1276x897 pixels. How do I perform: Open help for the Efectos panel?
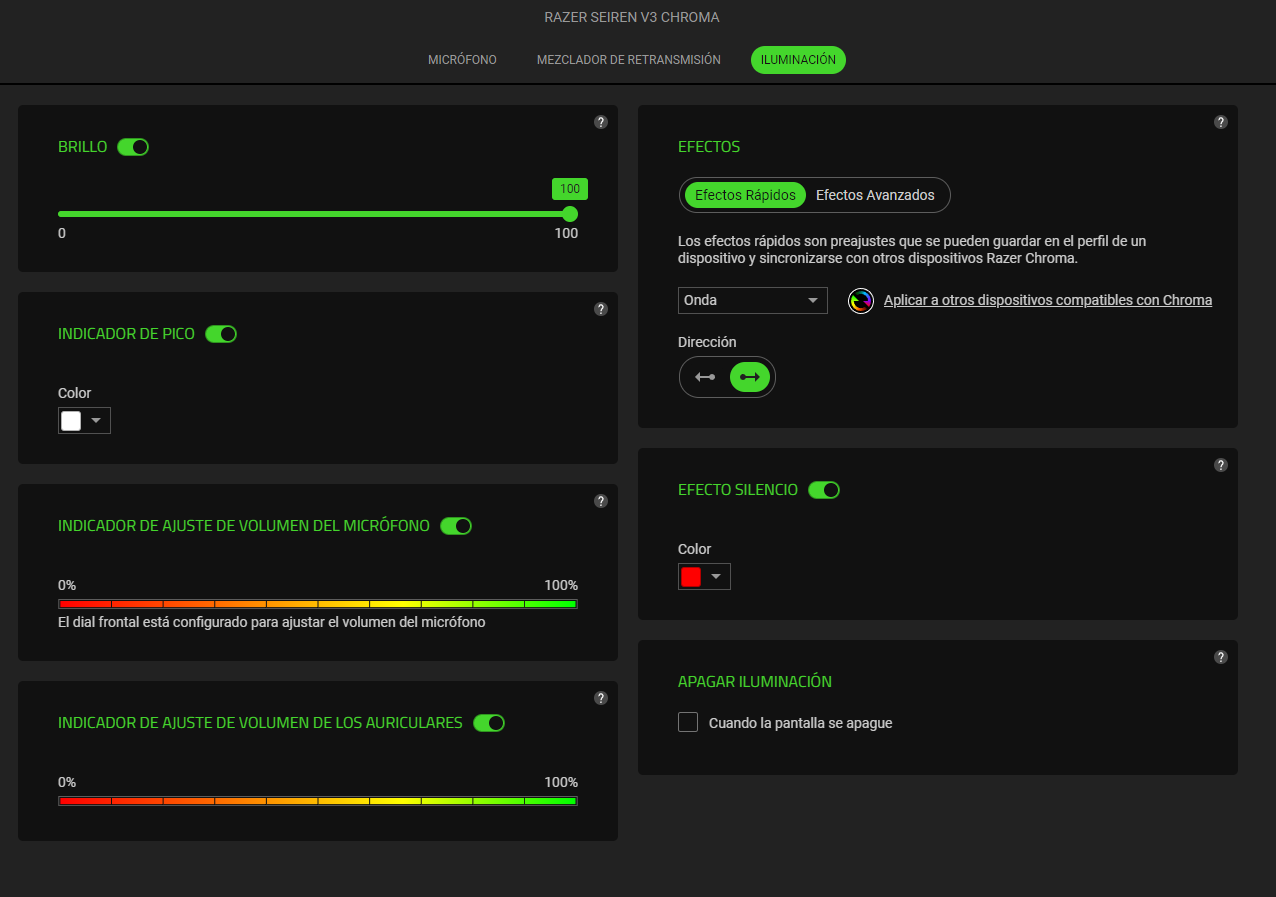point(1221,122)
